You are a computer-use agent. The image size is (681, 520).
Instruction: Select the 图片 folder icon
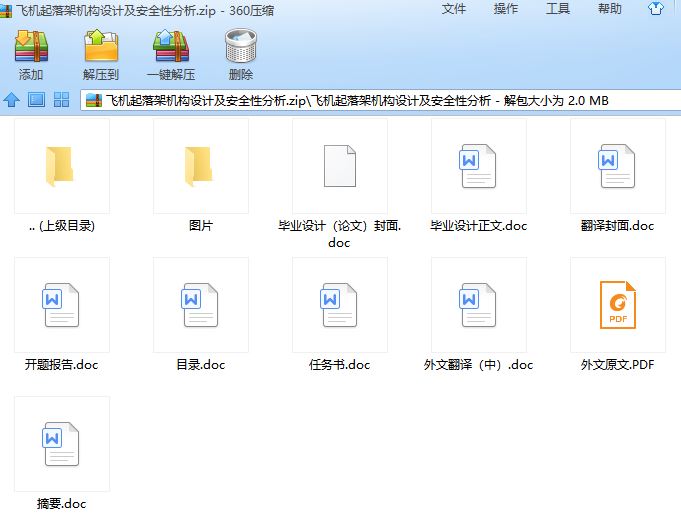(198, 166)
